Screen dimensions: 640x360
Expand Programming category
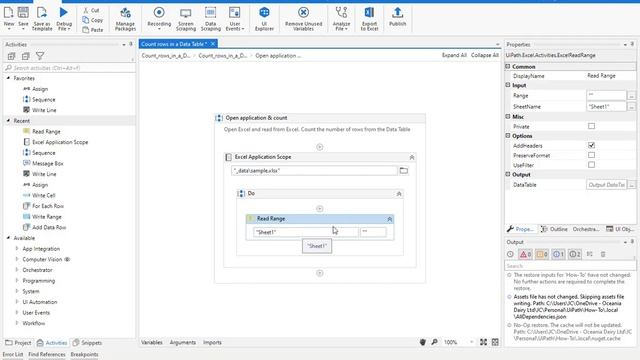click(x=17, y=281)
